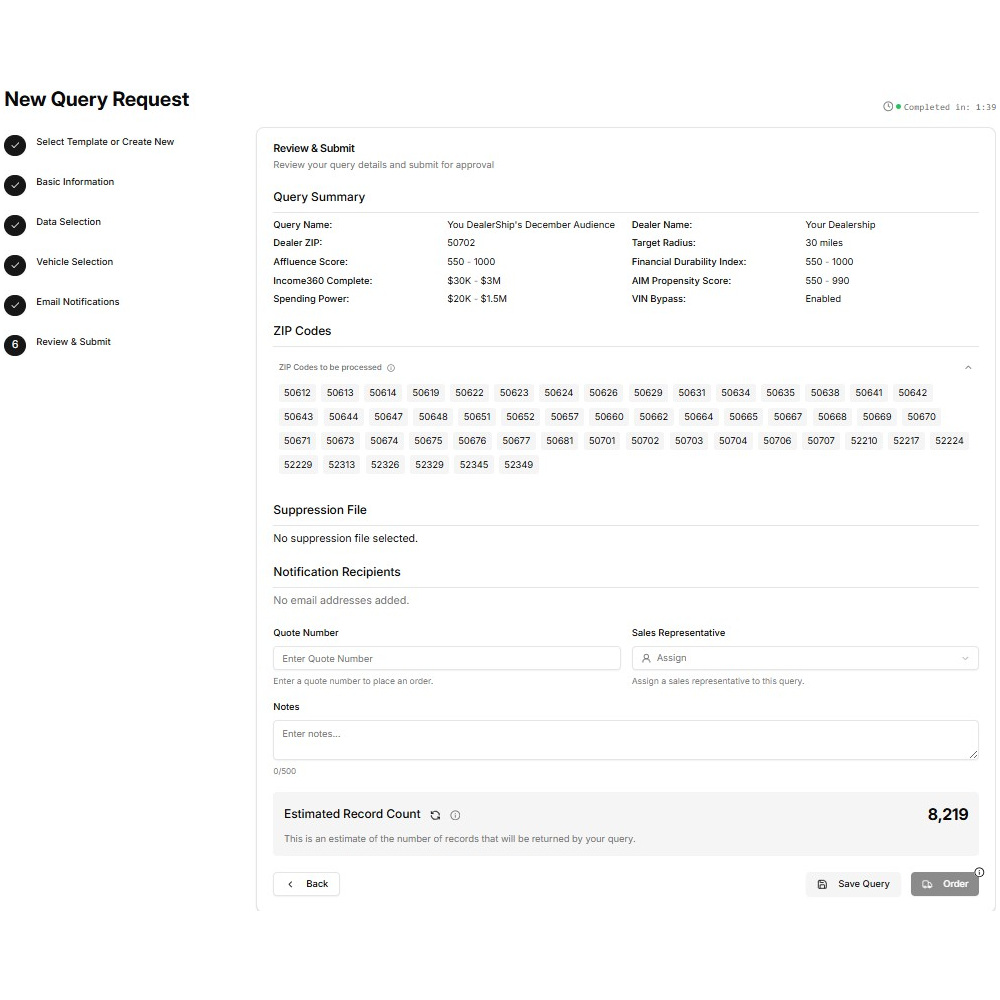This screenshot has height=1000, width=1000.
Task: Open Select Template or Create New step
Action: [105, 142]
